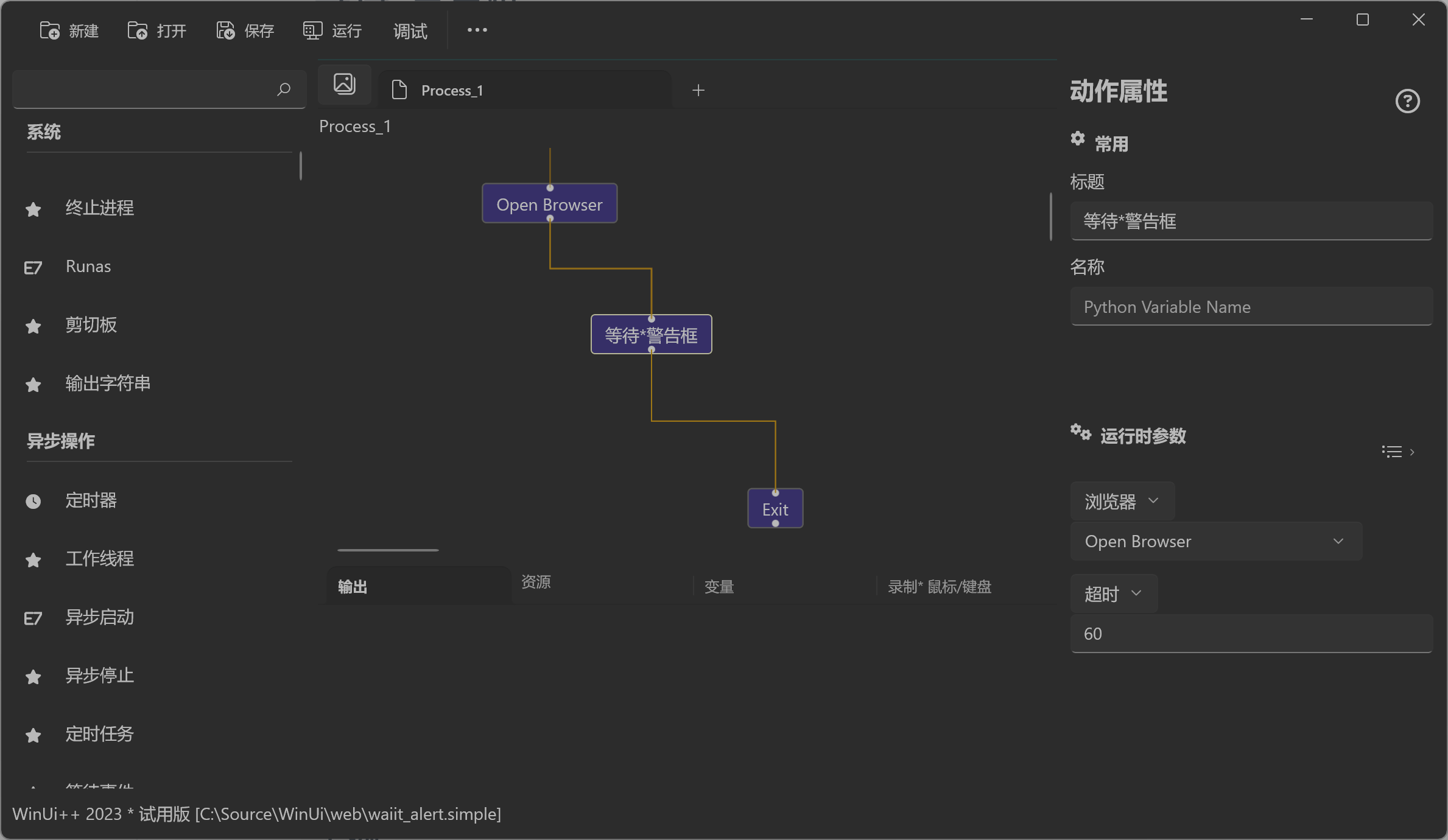This screenshot has height=840, width=1448.
Task: Click the 保存 (Save) toolbar icon
Action: tap(225, 30)
